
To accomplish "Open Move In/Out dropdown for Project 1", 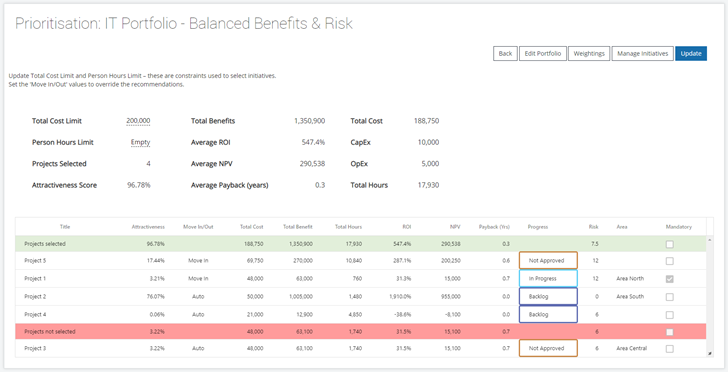I will click(198, 279).
